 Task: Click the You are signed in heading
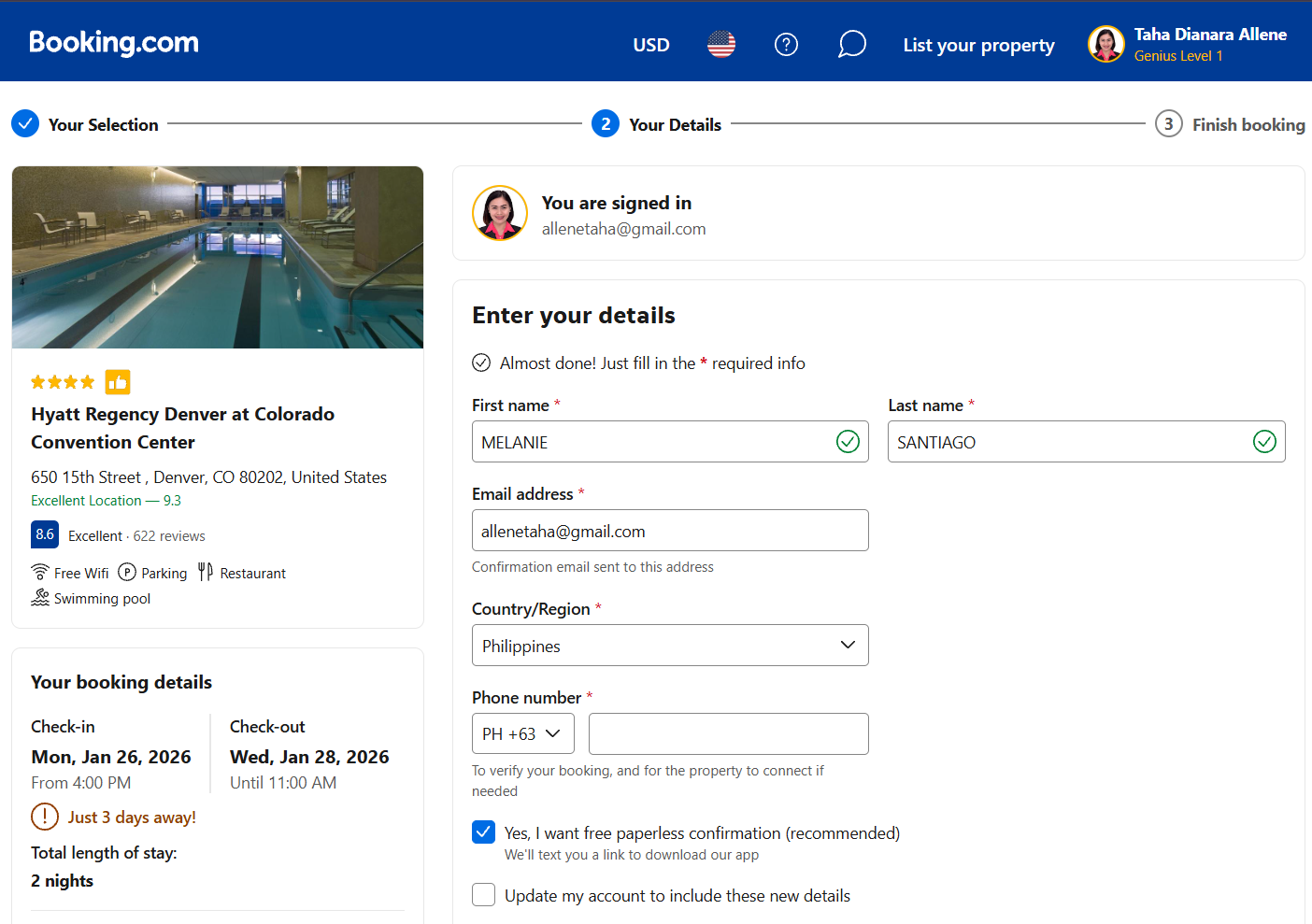(x=617, y=203)
